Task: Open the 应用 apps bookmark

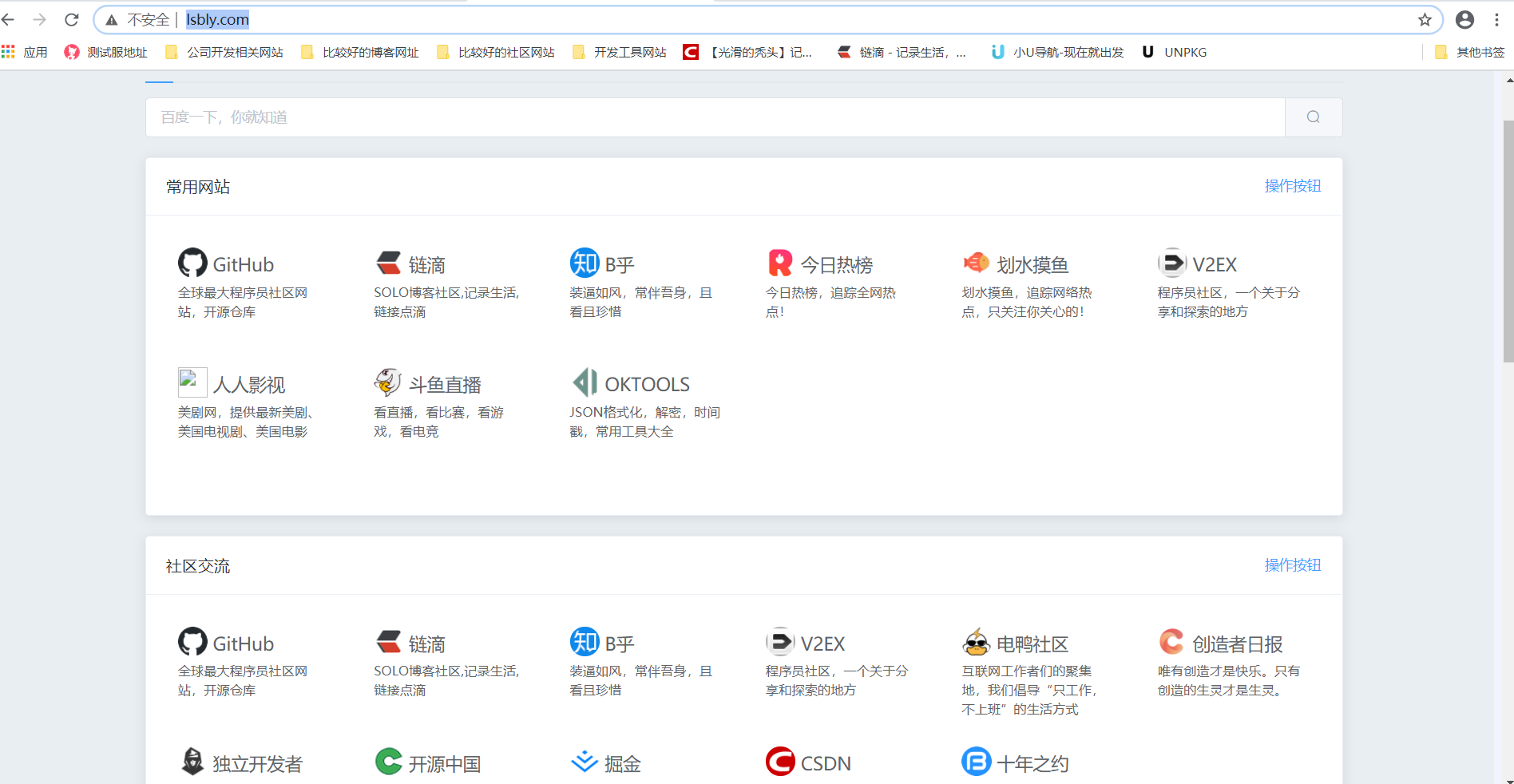Action: tap(25, 52)
